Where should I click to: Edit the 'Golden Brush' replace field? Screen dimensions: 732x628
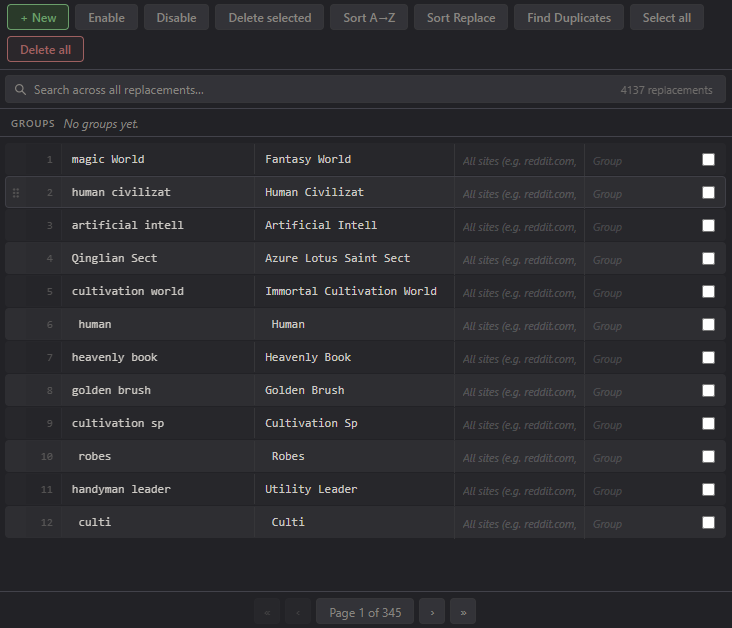(x=354, y=390)
